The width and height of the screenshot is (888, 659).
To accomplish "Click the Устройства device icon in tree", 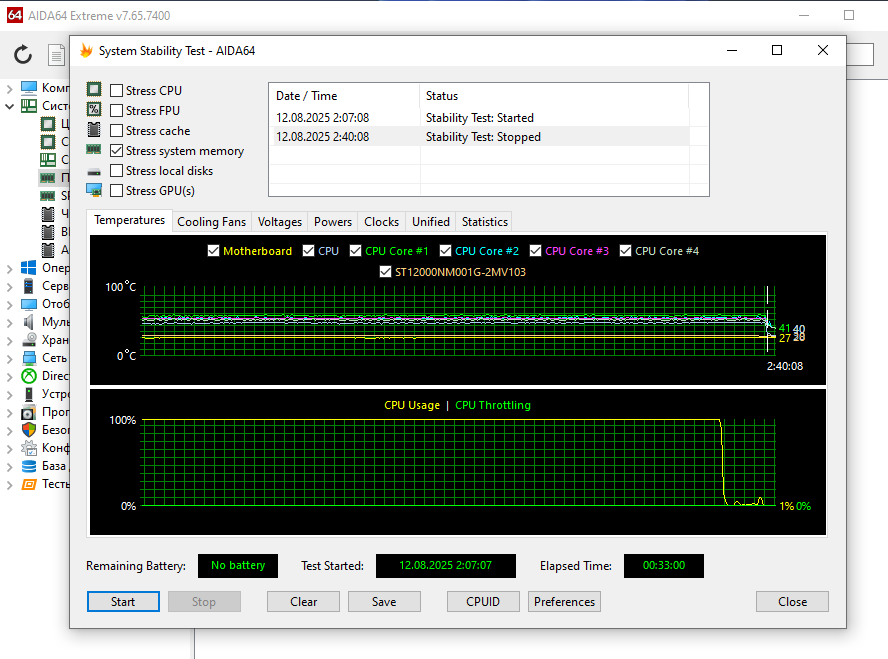I will click(x=29, y=394).
